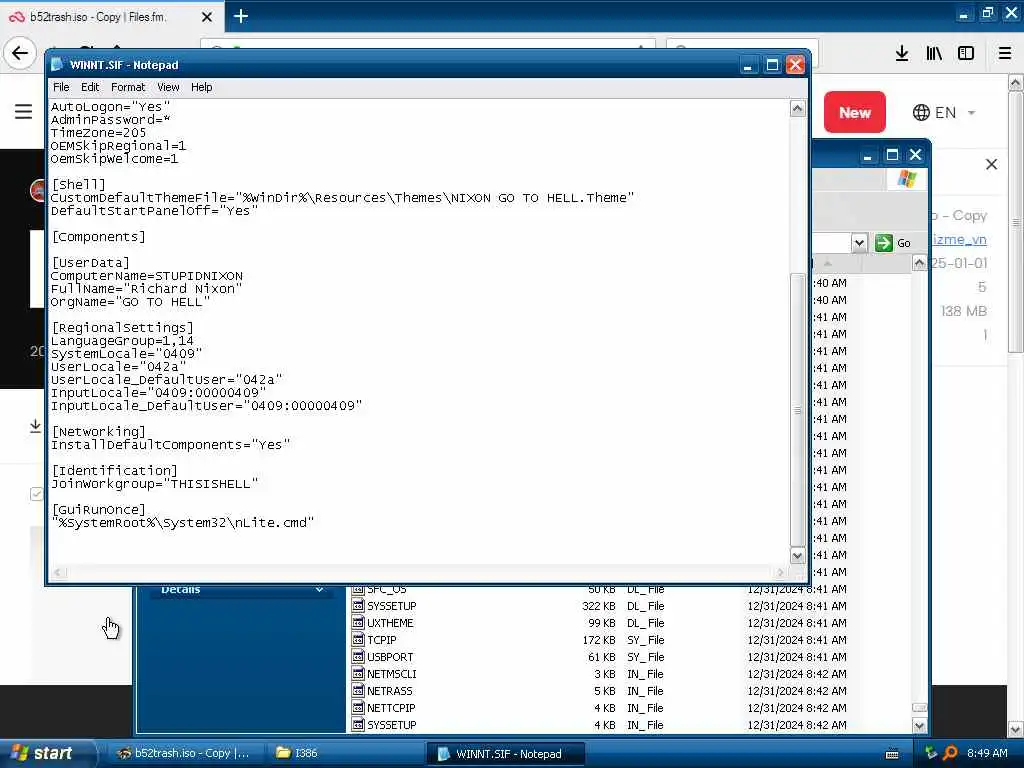
Task: Click browser page scrollbar up arrow
Action: coord(1016,83)
